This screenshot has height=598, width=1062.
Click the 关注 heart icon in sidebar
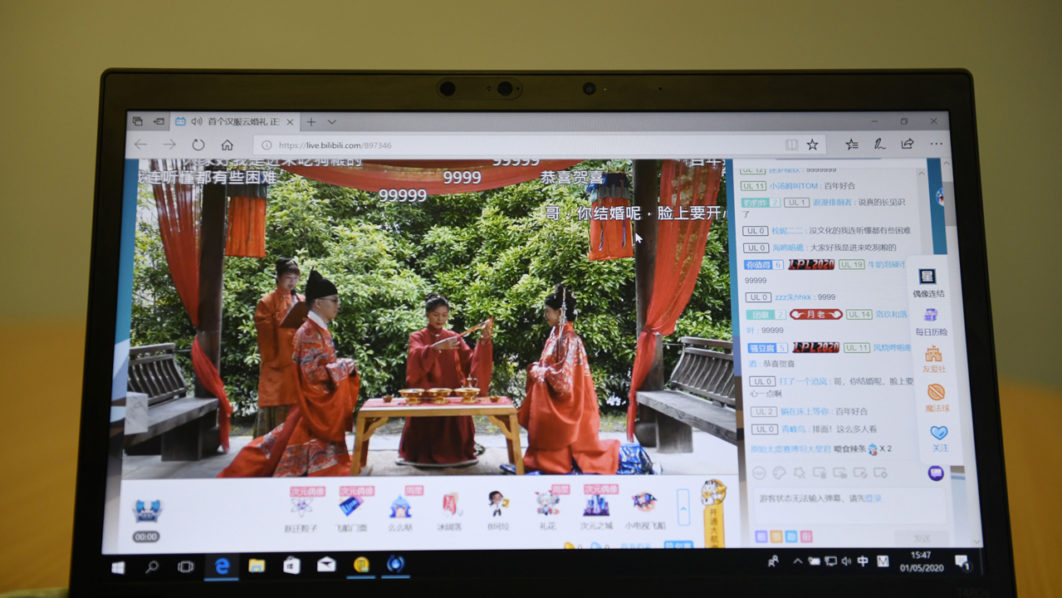[937, 433]
